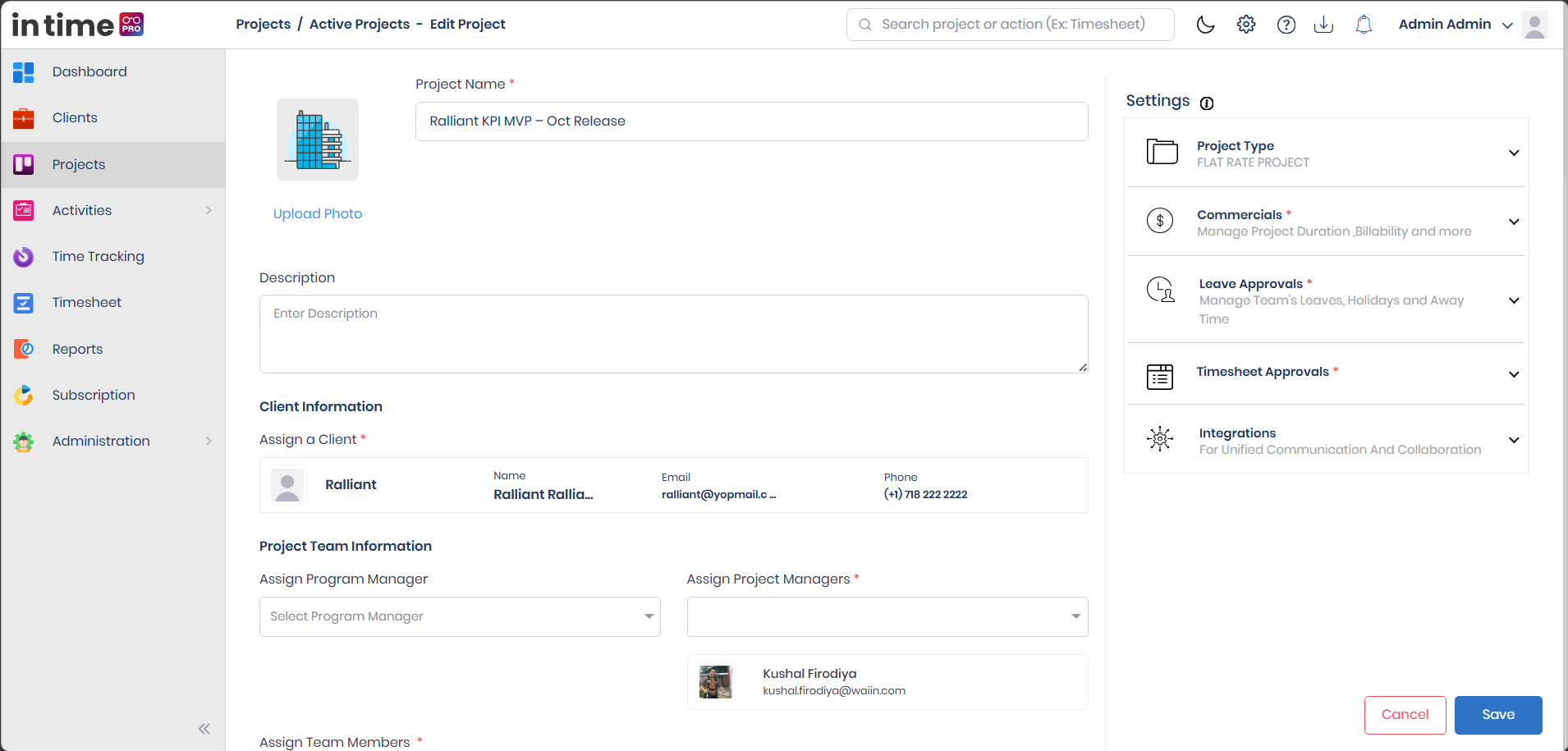Click the Commercials dollar icon
The width and height of the screenshot is (1568, 751).
1160,220
